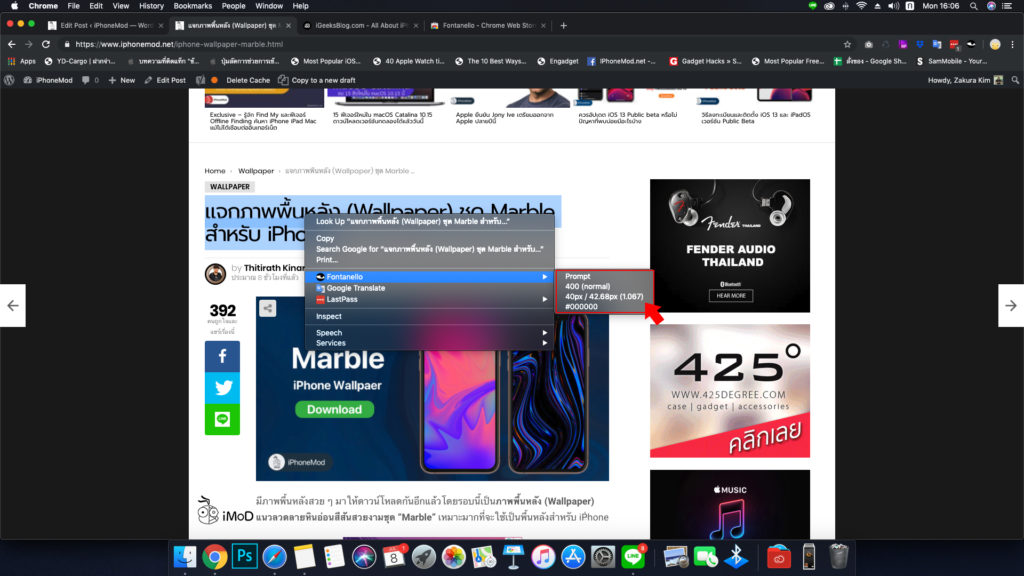
Task: Toggle the bookmark star in the address bar
Action: click(x=848, y=44)
